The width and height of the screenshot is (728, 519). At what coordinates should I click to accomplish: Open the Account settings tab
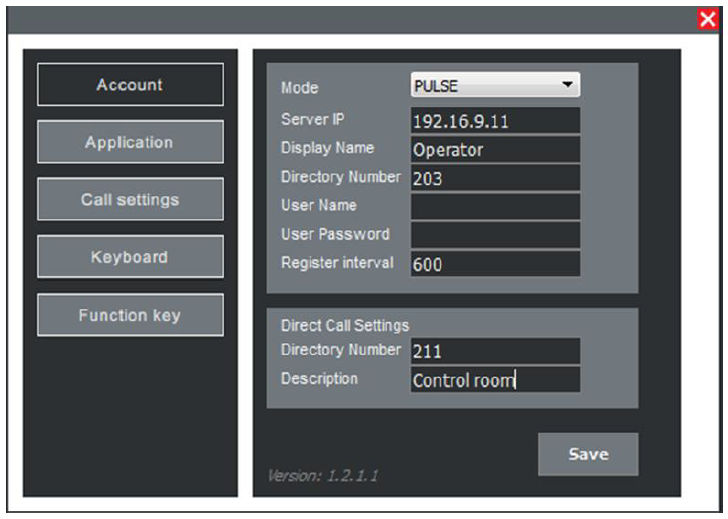pos(130,85)
